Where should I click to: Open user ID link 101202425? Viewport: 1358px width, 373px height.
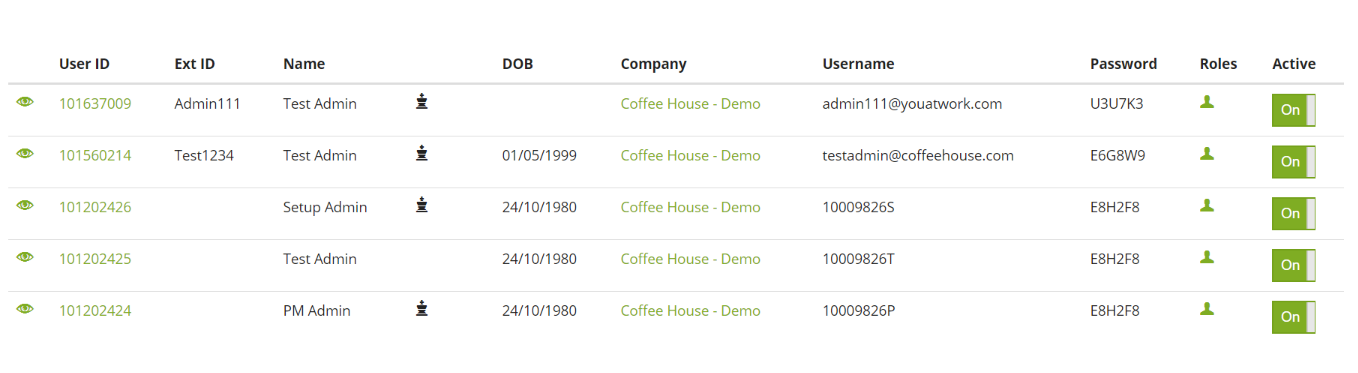coord(95,259)
